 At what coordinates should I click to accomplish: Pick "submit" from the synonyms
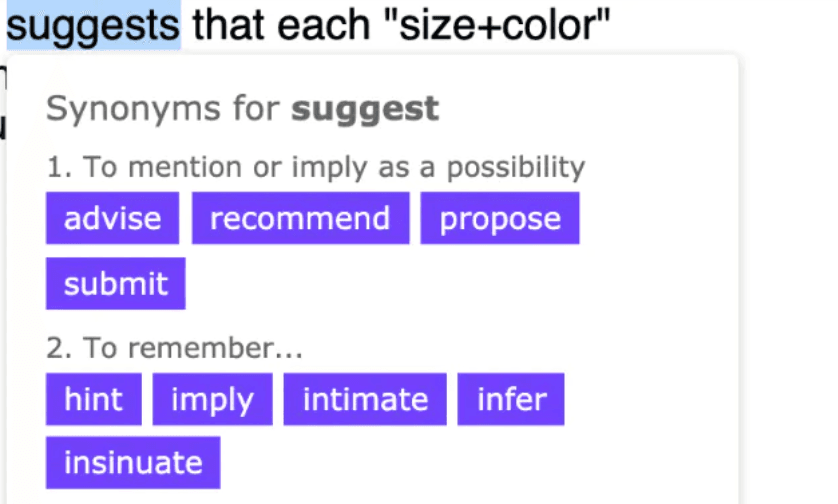tap(115, 284)
